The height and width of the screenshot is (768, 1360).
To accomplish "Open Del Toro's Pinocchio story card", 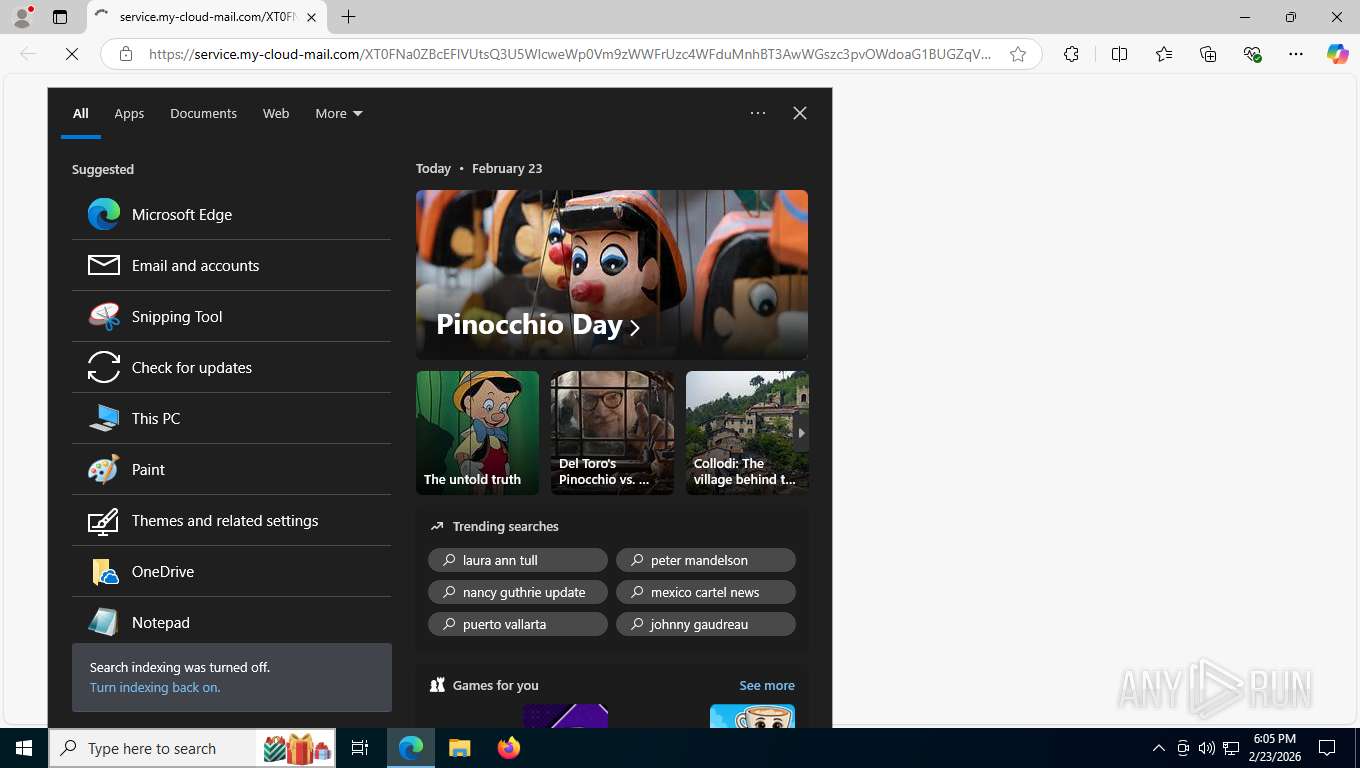I will click(612, 432).
